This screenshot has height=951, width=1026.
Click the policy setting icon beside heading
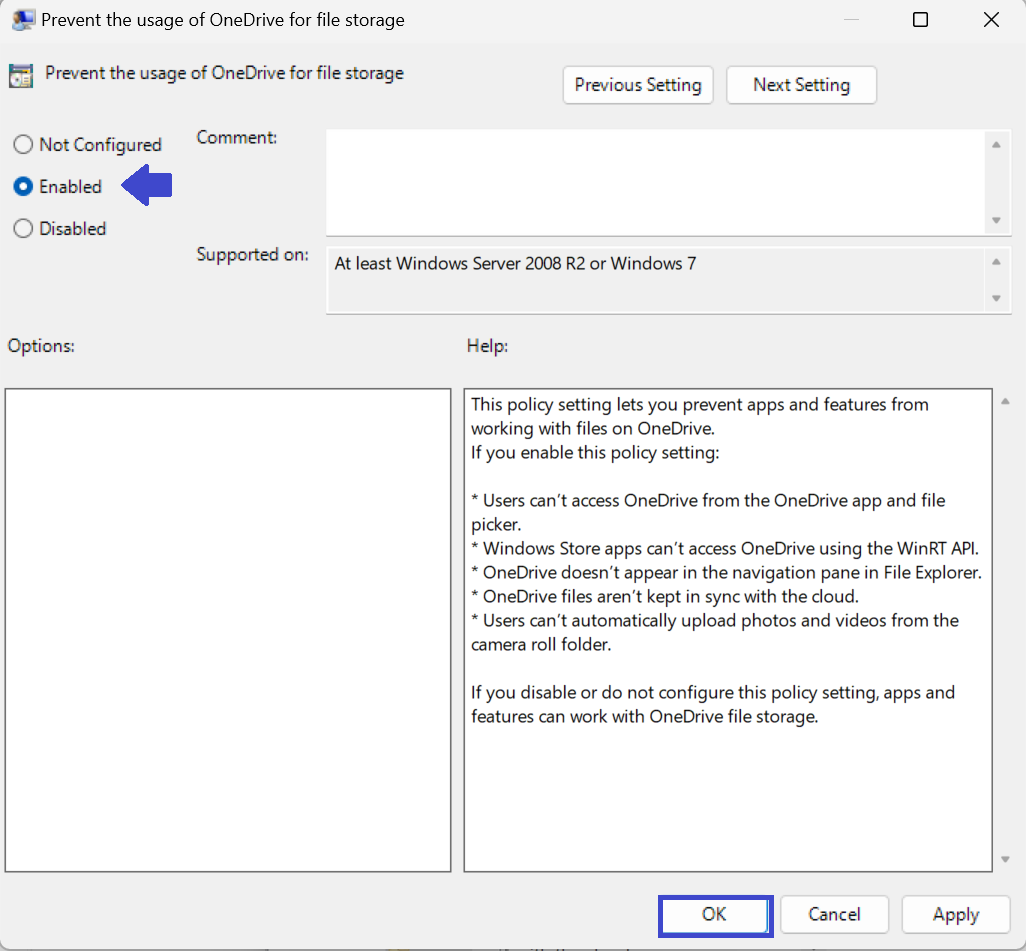tap(21, 76)
